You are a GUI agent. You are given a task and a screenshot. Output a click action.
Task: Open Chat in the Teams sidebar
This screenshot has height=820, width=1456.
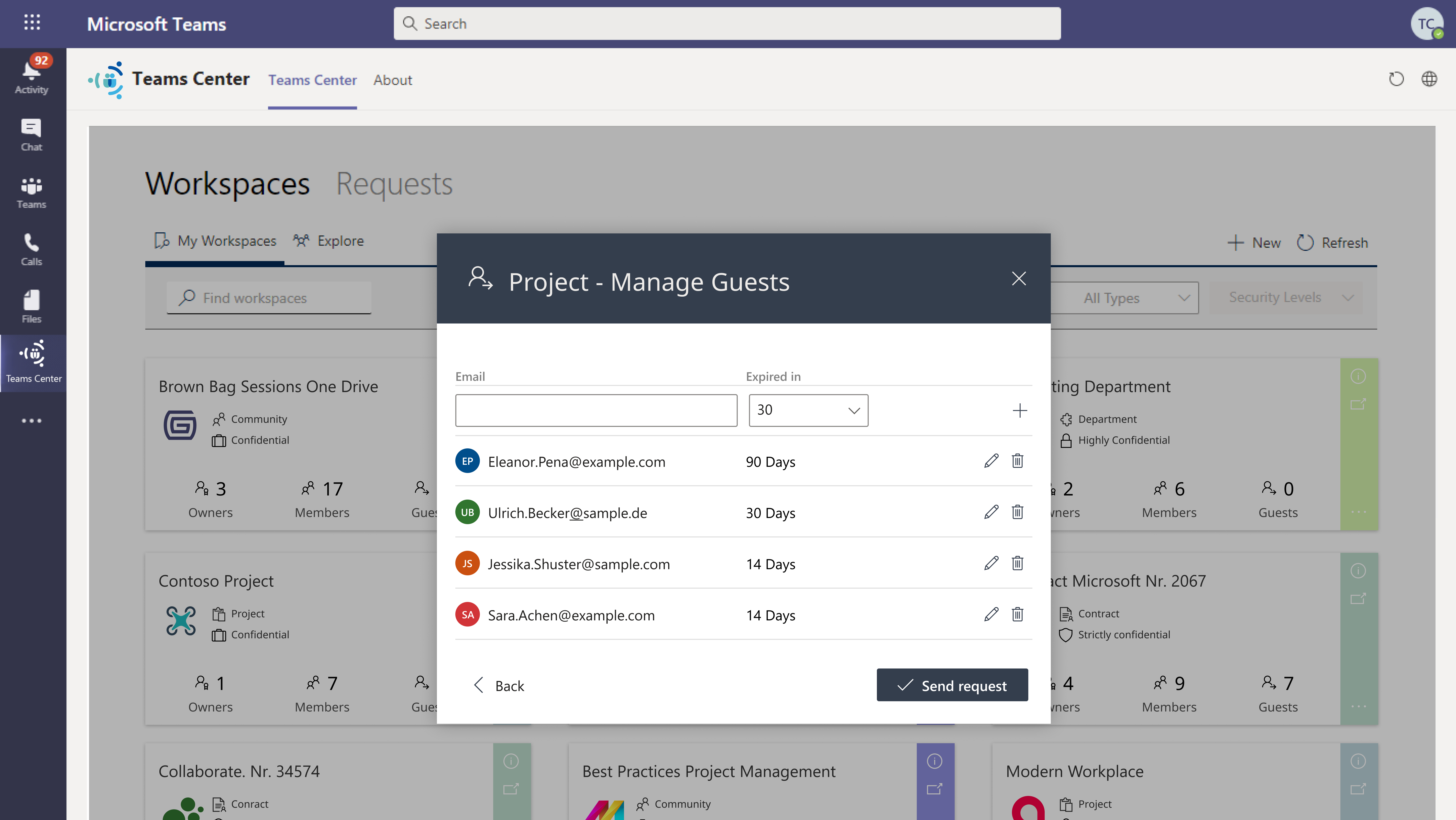pos(32,135)
